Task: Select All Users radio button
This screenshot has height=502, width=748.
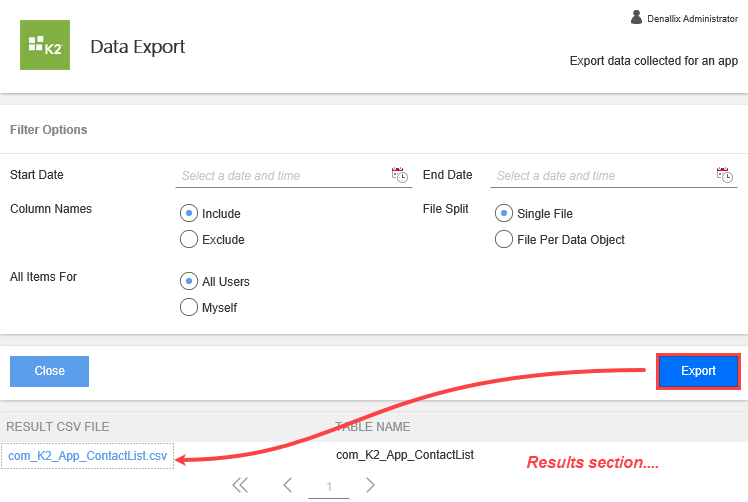Action: pyautogui.click(x=189, y=281)
